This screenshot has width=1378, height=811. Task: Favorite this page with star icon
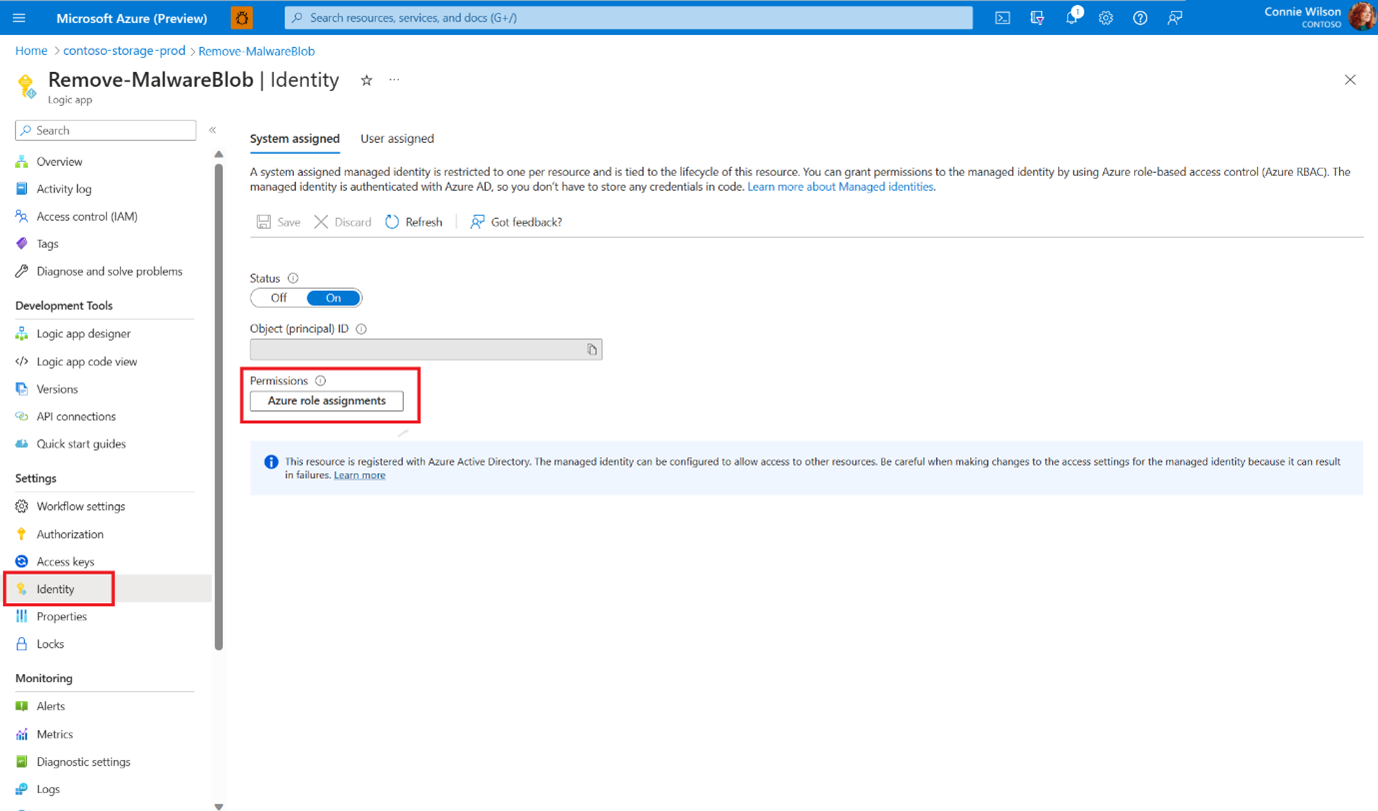[367, 81]
